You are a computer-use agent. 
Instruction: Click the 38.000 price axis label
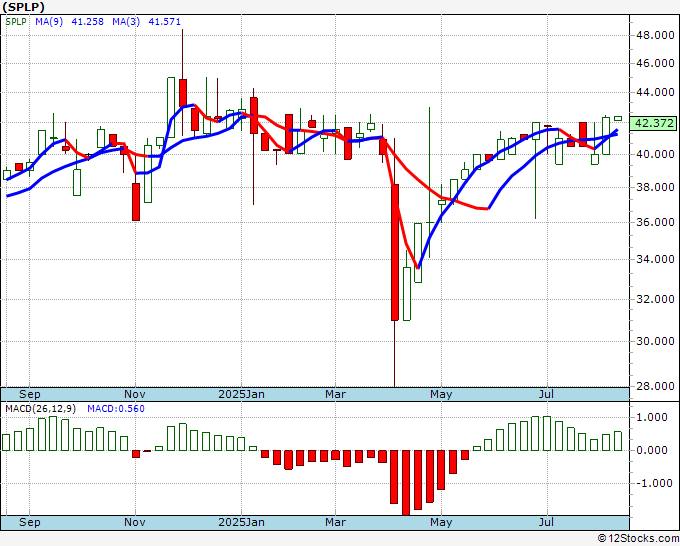pos(655,187)
